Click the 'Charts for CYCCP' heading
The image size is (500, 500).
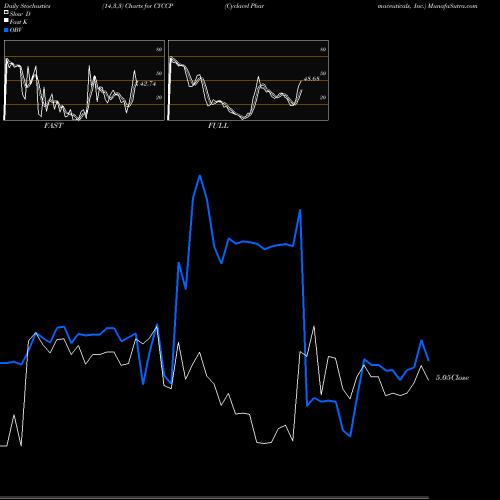point(149,6)
